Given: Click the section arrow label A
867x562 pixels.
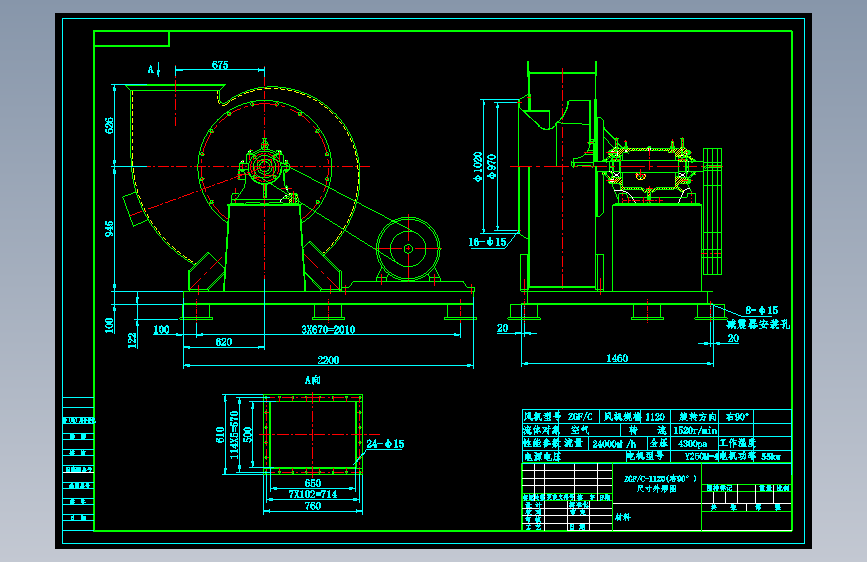Looking at the screenshot, I should click(x=150, y=69).
